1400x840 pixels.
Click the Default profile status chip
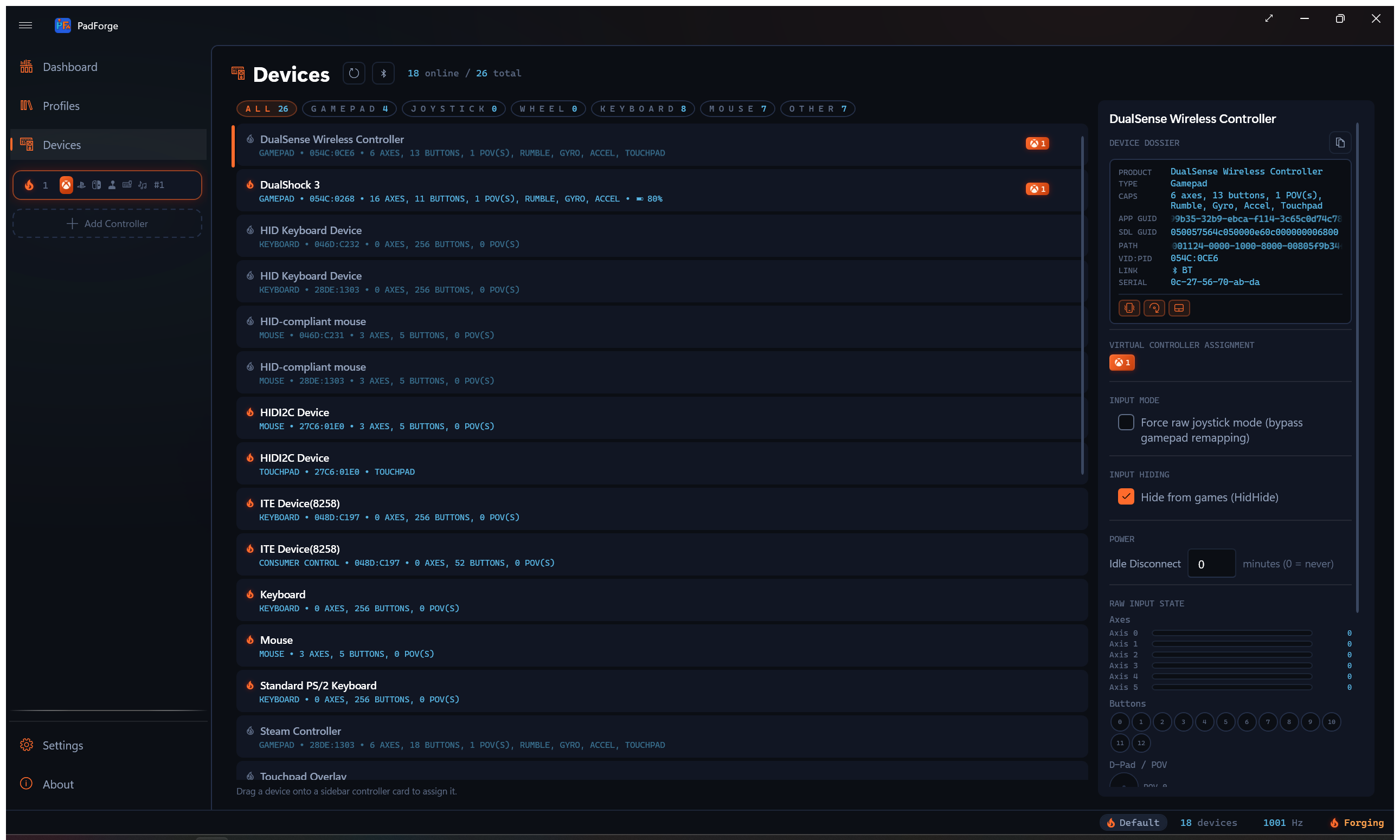click(x=1133, y=823)
